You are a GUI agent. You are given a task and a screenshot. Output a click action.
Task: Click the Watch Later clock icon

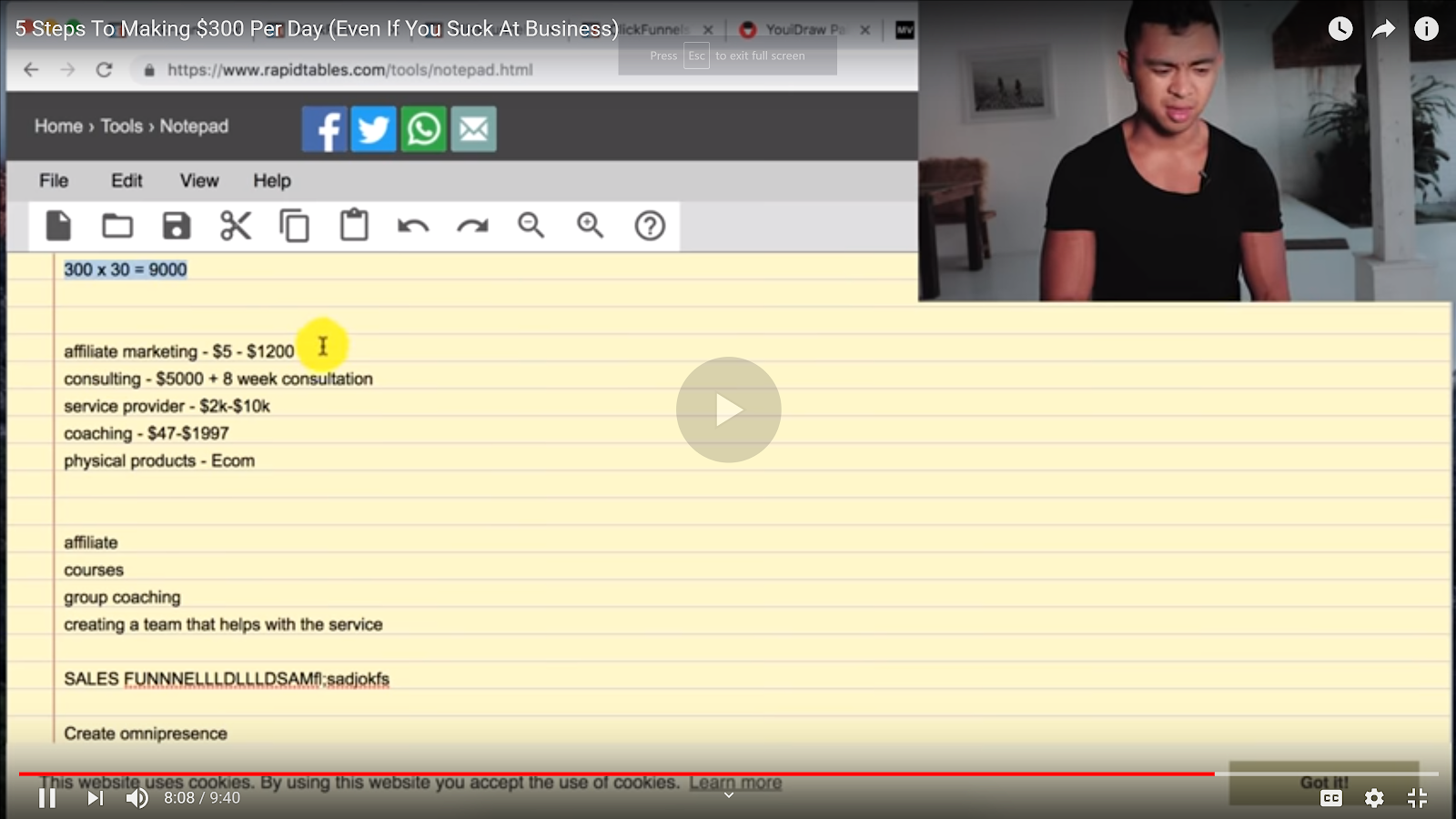pos(1340,29)
